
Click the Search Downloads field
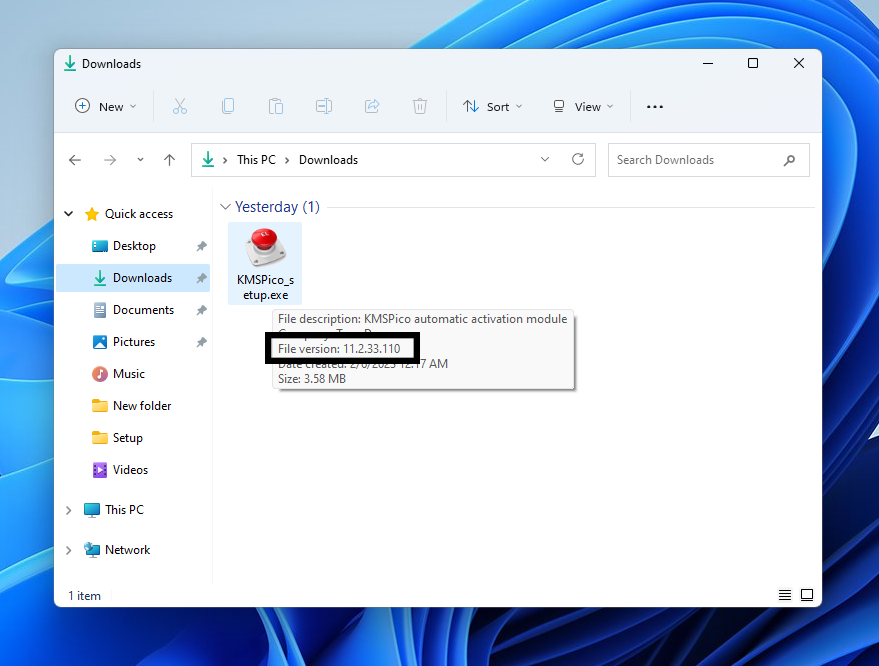pyautogui.click(x=709, y=160)
